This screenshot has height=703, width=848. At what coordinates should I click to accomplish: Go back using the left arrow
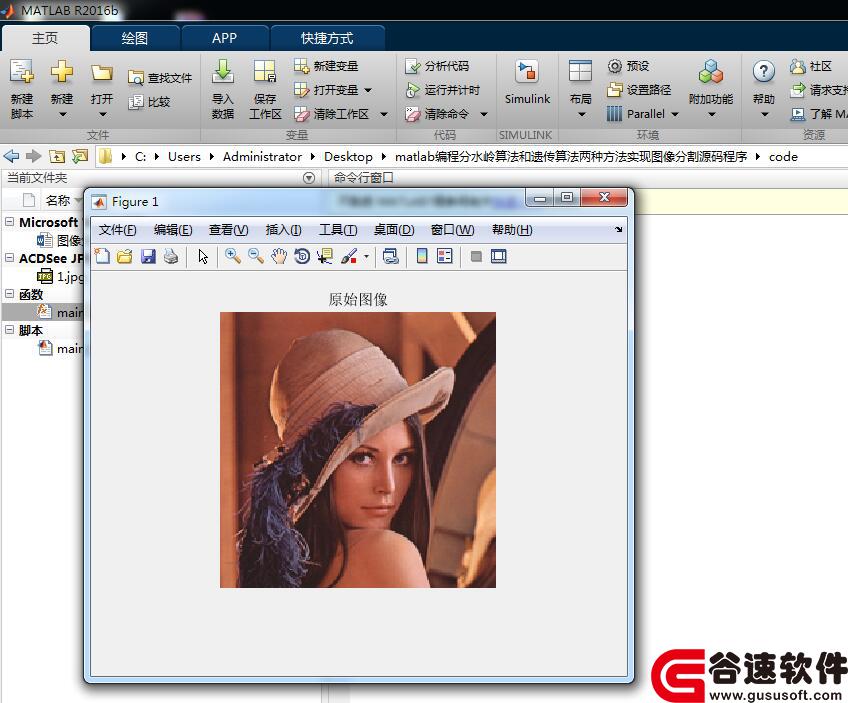coord(11,156)
